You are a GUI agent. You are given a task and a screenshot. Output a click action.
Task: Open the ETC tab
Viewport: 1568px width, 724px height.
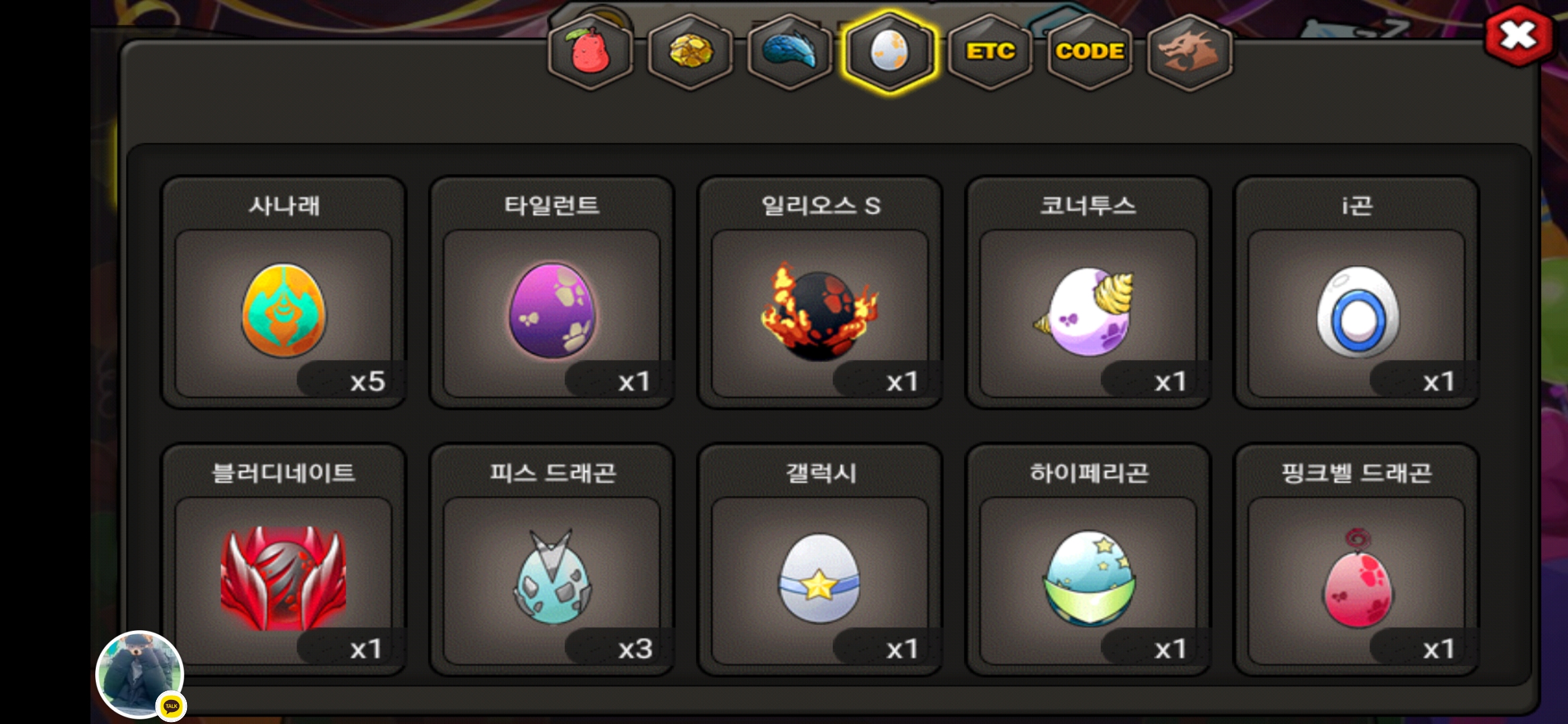click(x=990, y=52)
